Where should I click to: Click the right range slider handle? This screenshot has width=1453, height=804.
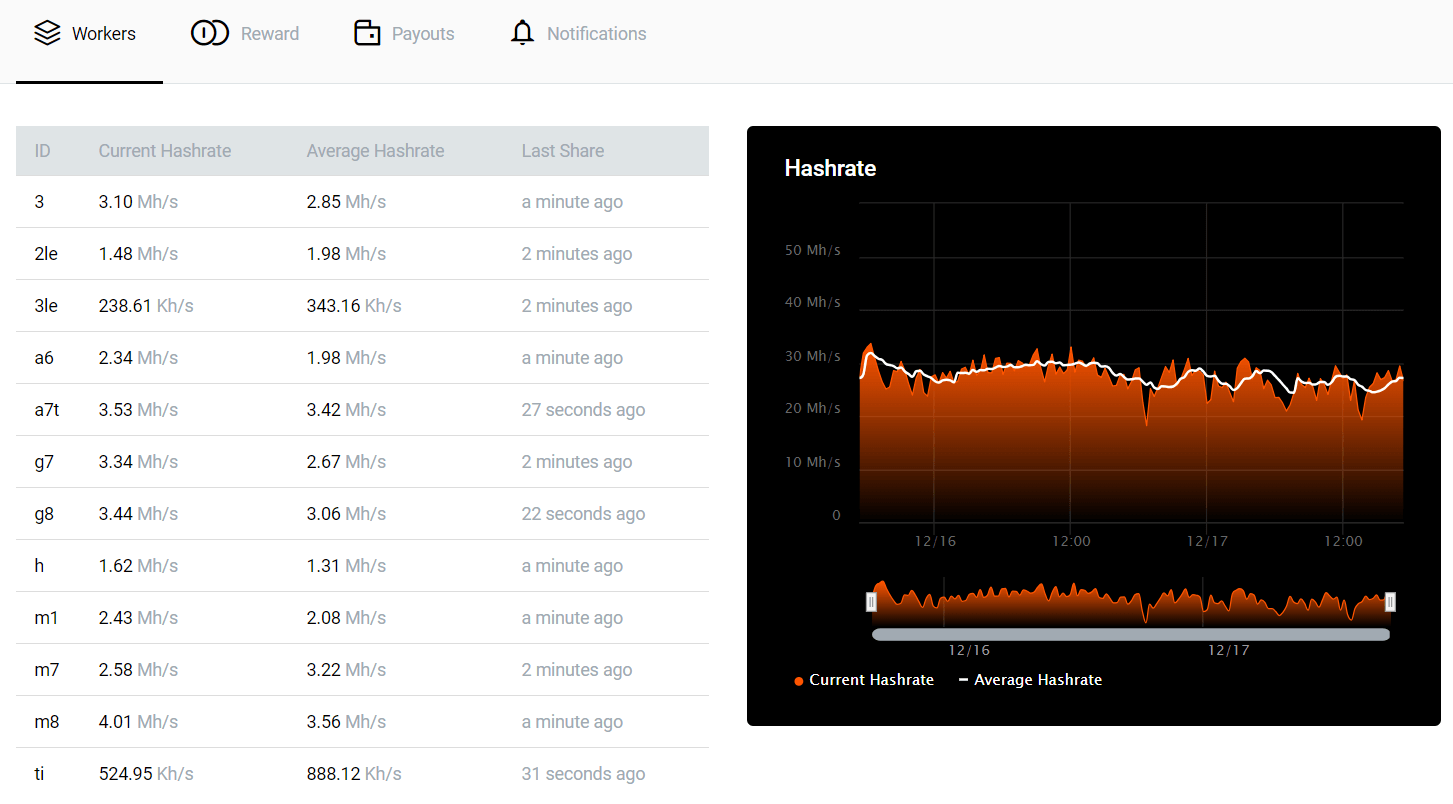1390,602
